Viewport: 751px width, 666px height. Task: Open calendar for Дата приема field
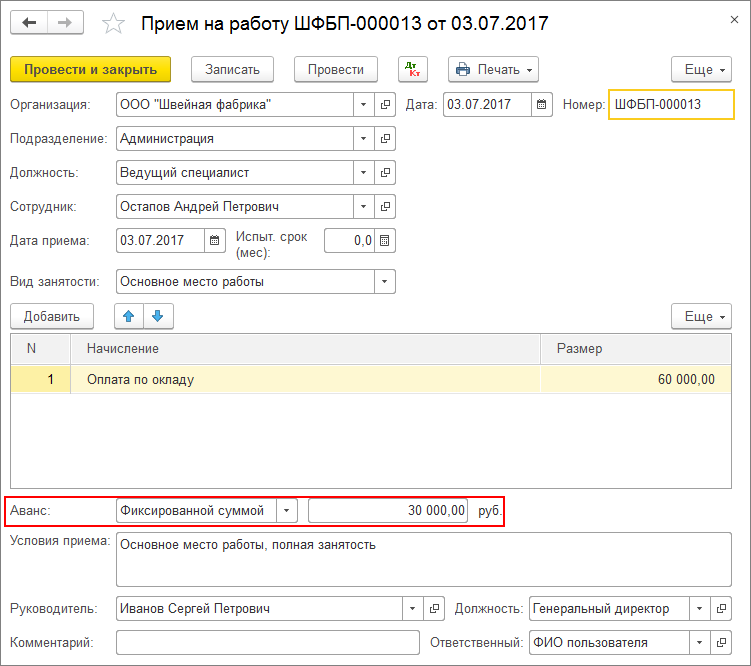(x=215, y=240)
